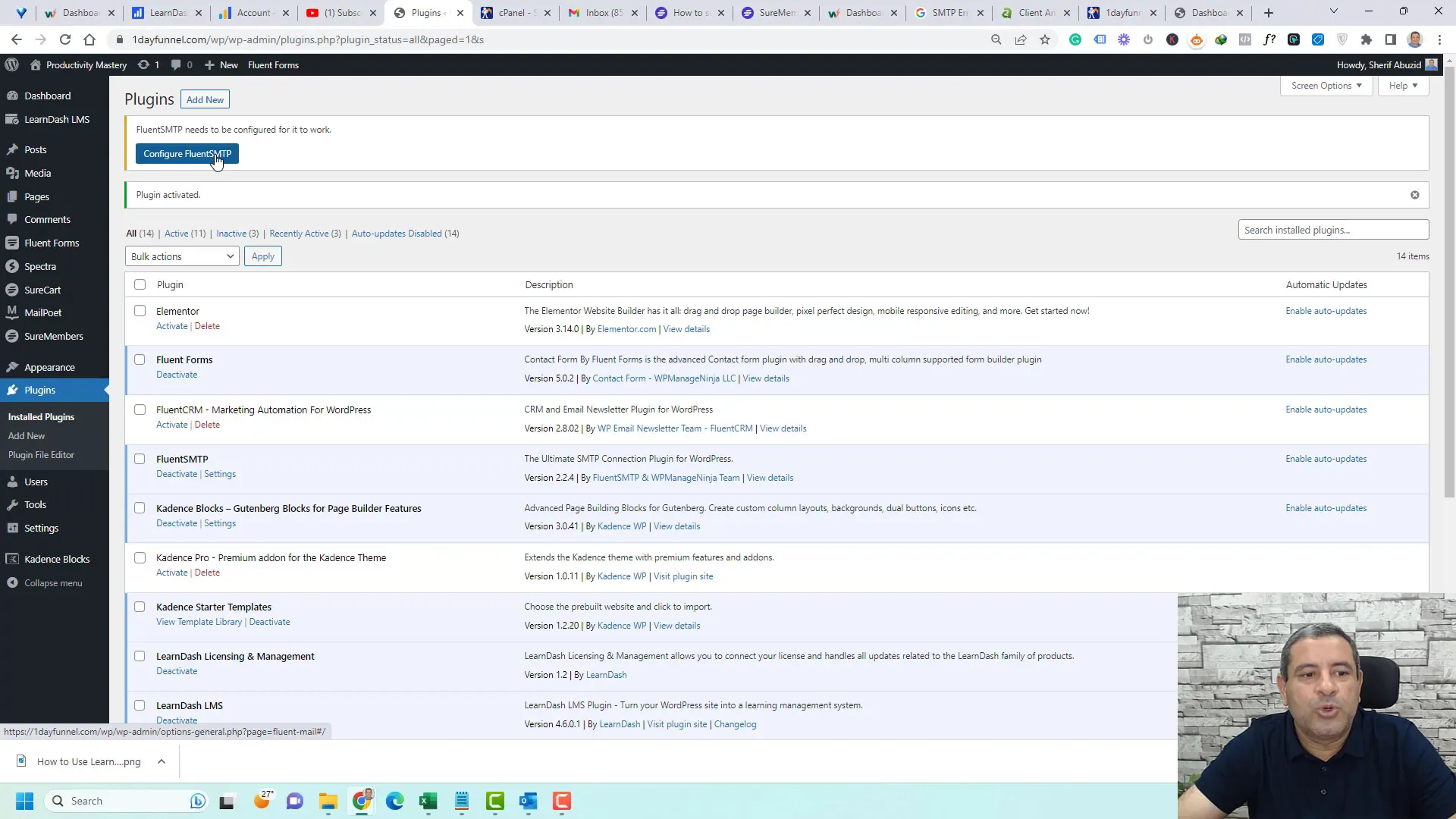Screen dimensions: 1456x819
Task: Click Configure FluentSMTP button
Action: coord(187,154)
